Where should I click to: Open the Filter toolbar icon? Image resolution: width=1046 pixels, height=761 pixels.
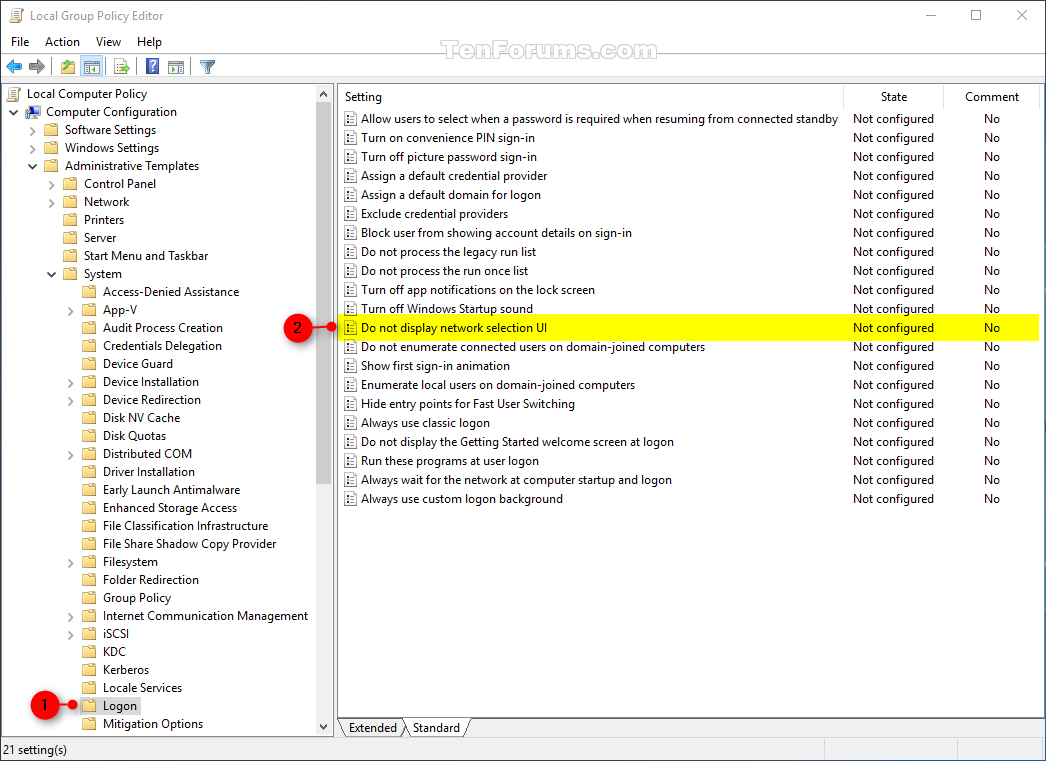(x=207, y=66)
